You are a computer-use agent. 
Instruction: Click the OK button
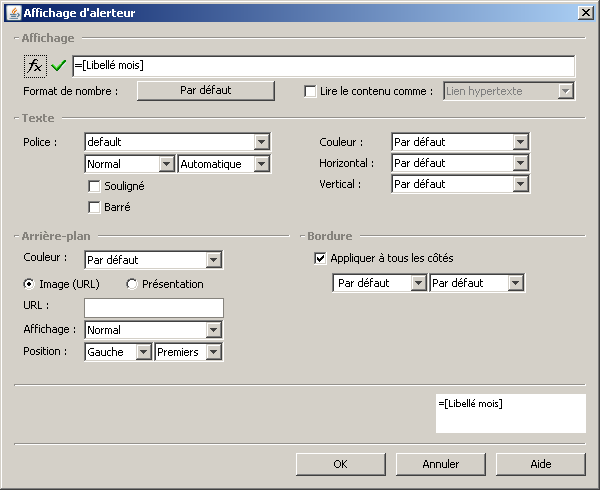pyautogui.click(x=340, y=464)
